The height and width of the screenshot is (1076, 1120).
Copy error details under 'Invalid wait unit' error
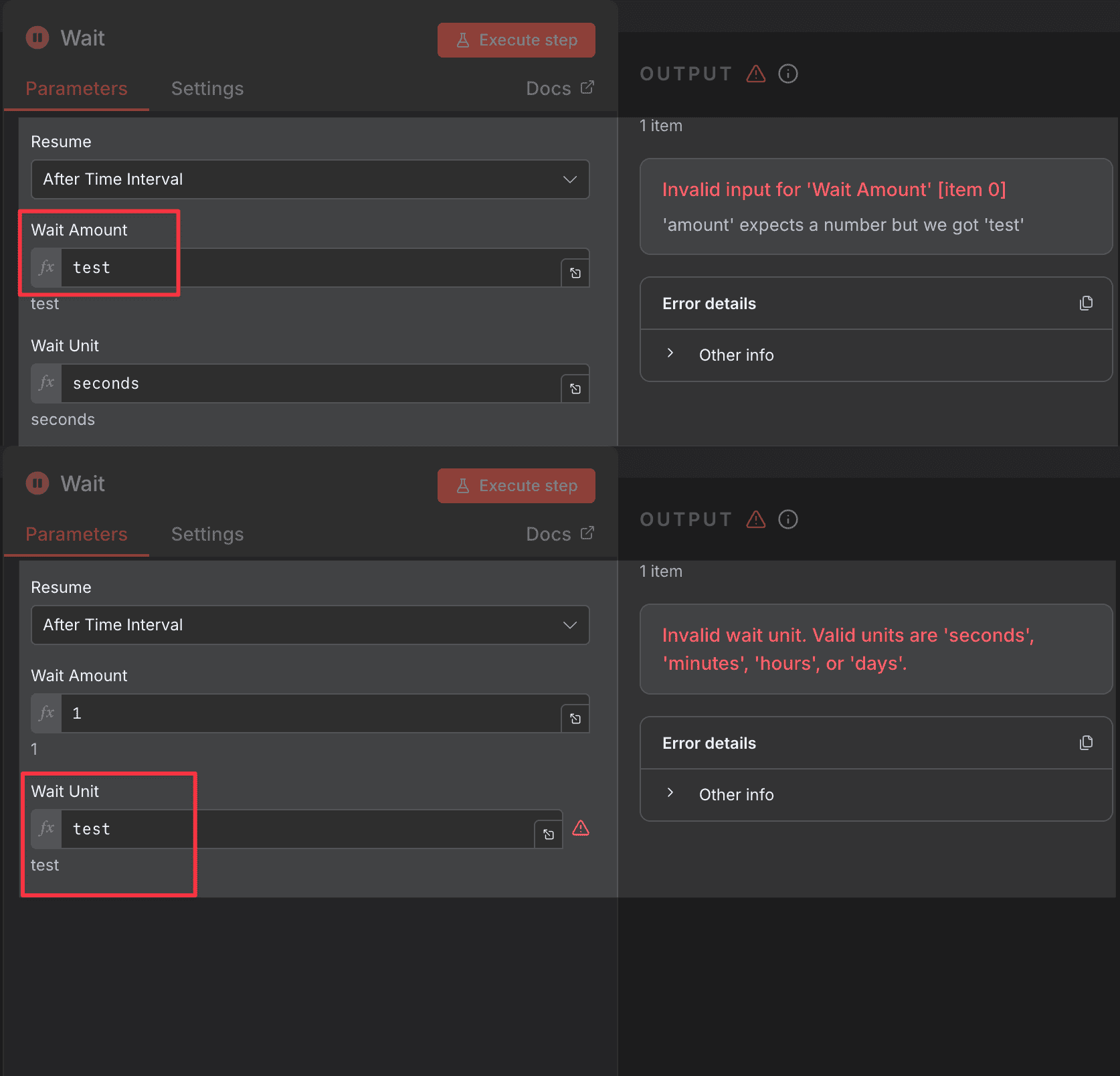(x=1086, y=743)
